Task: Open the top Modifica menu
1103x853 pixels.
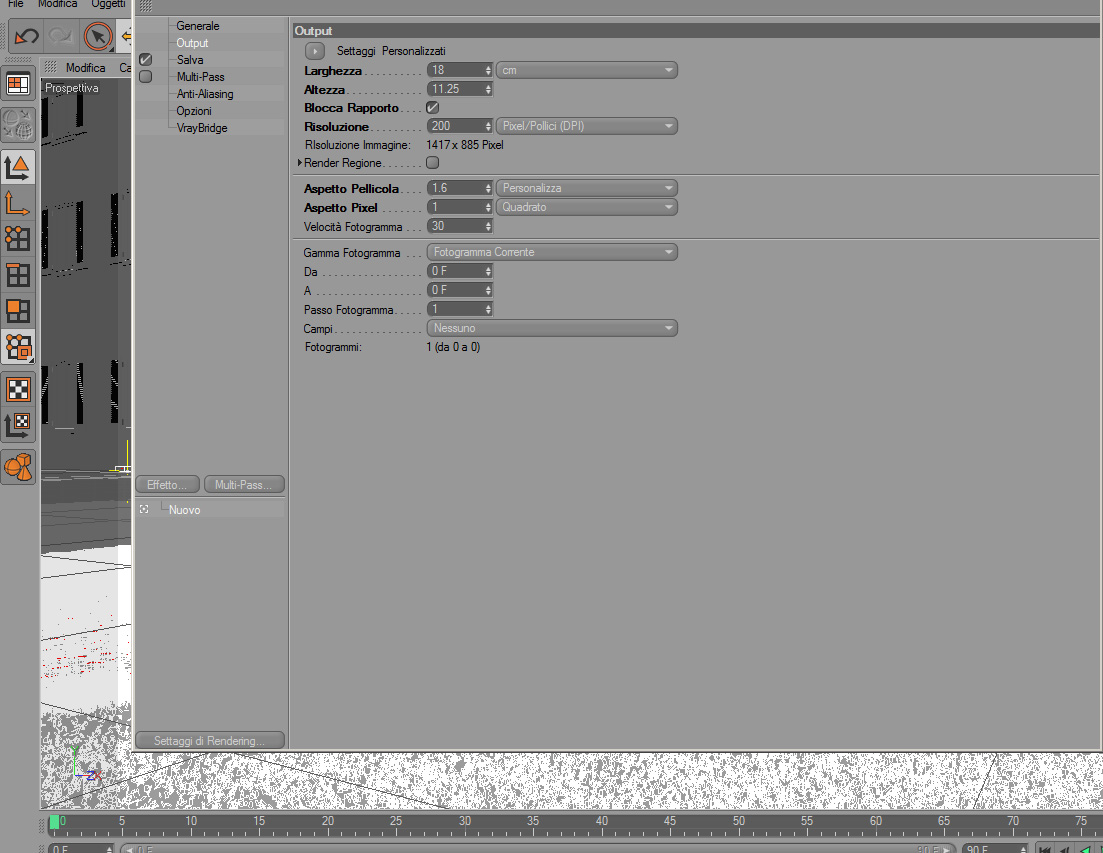Action: pyautogui.click(x=57, y=4)
